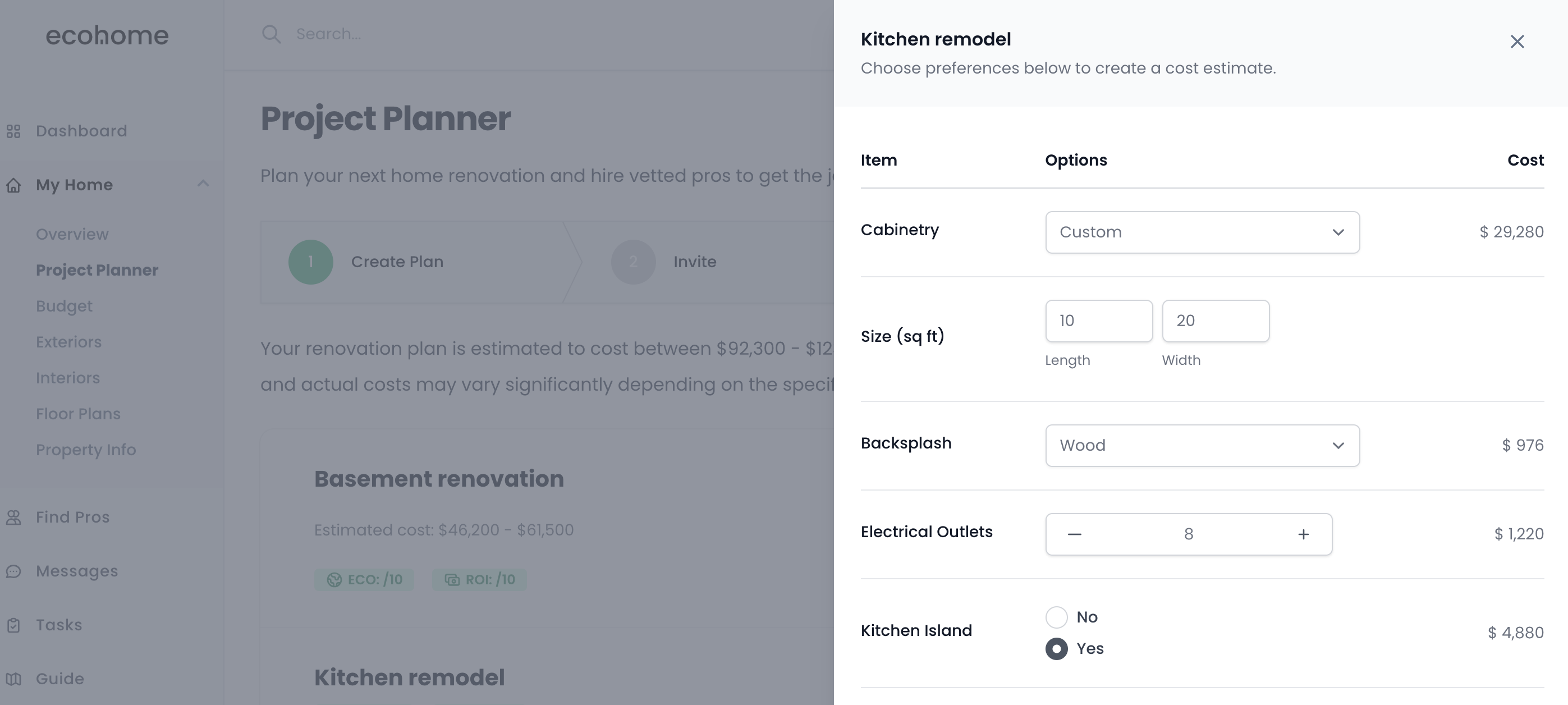Click the Length input field
Viewport: 1568px width, 705px height.
[x=1098, y=321]
